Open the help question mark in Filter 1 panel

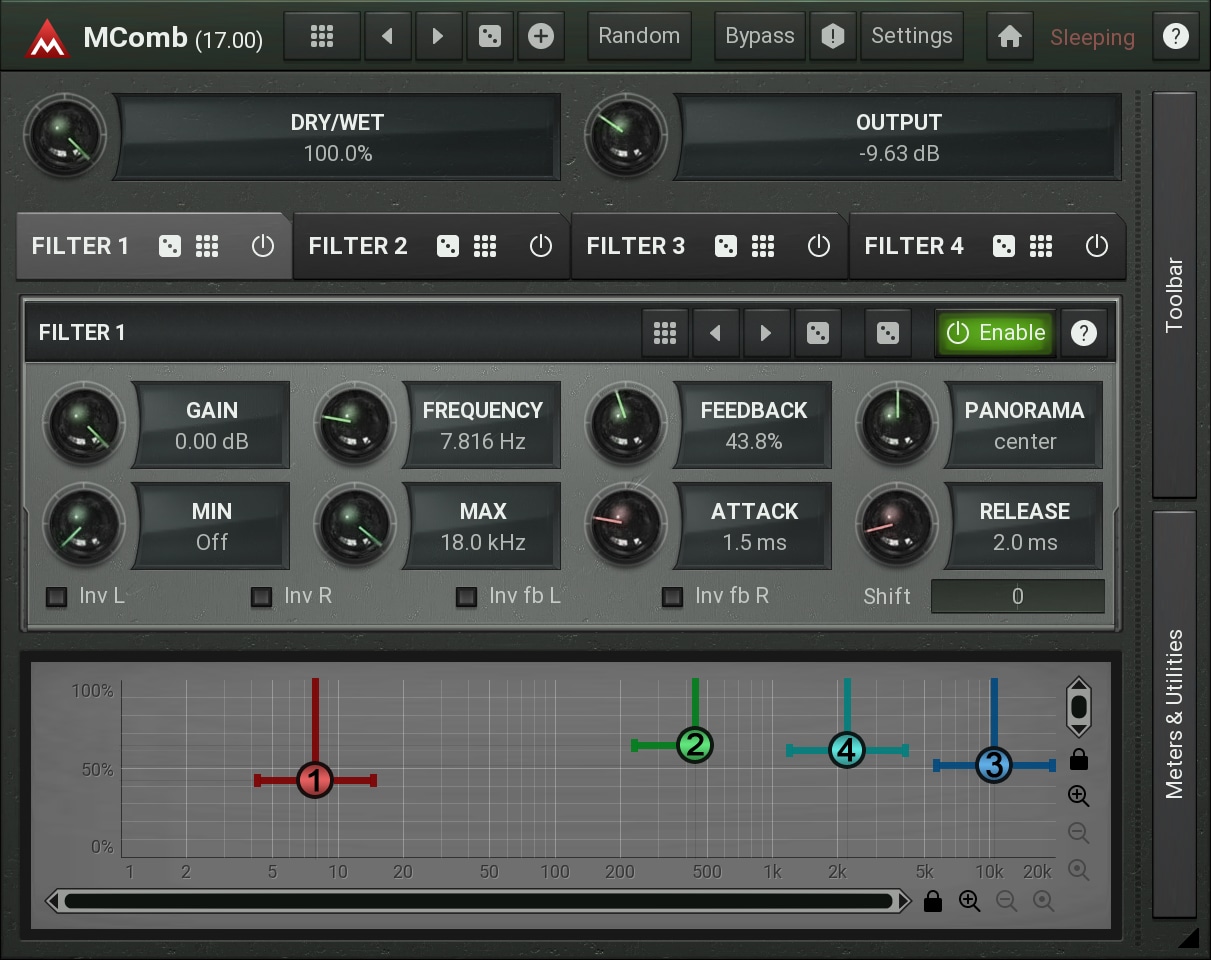(1083, 333)
